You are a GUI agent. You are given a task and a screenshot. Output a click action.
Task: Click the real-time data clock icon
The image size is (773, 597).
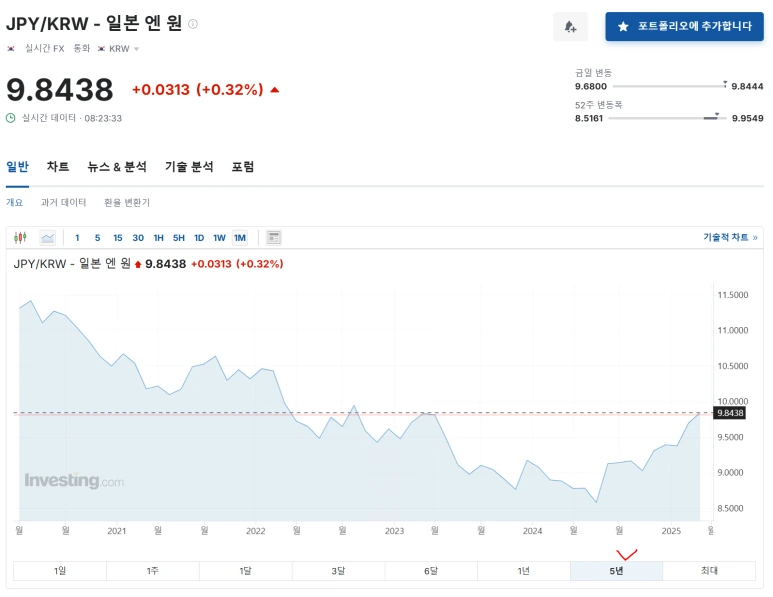click(10, 118)
